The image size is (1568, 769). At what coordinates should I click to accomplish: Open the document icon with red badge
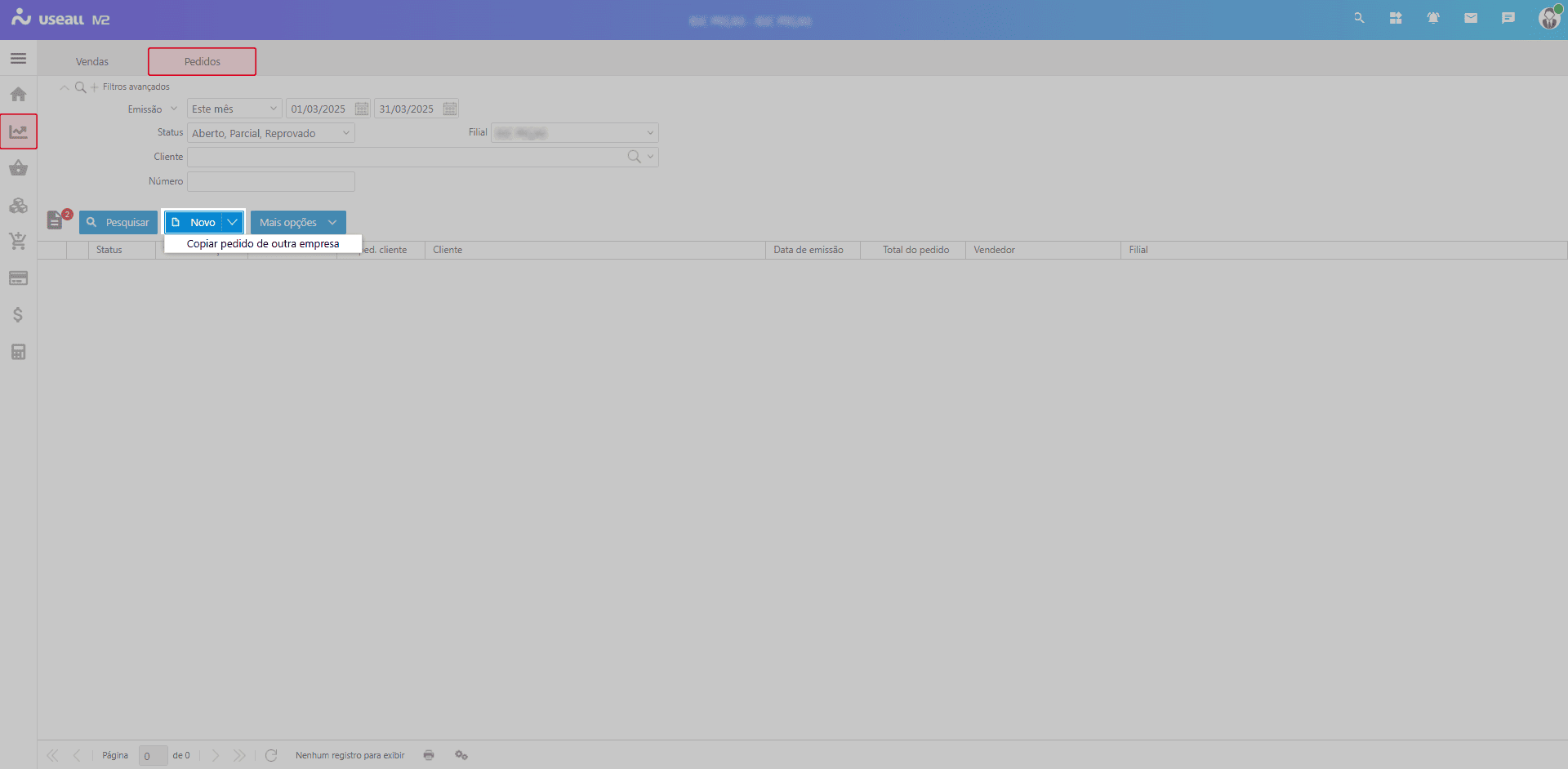coord(56,220)
